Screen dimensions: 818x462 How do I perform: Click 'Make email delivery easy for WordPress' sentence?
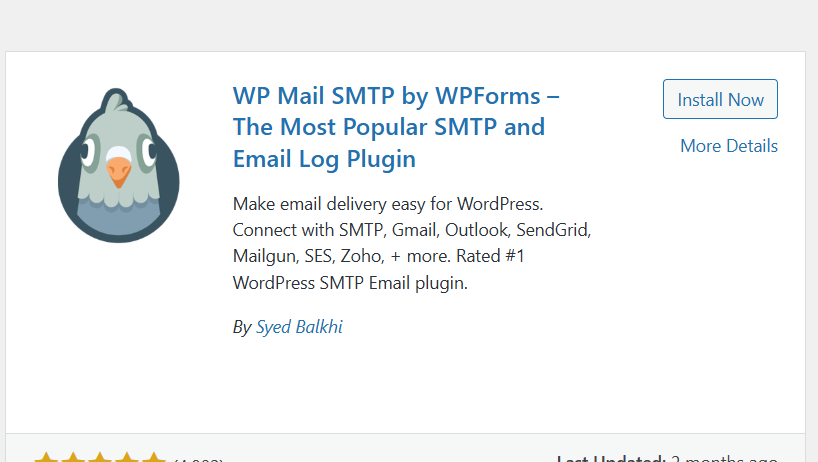coord(388,204)
